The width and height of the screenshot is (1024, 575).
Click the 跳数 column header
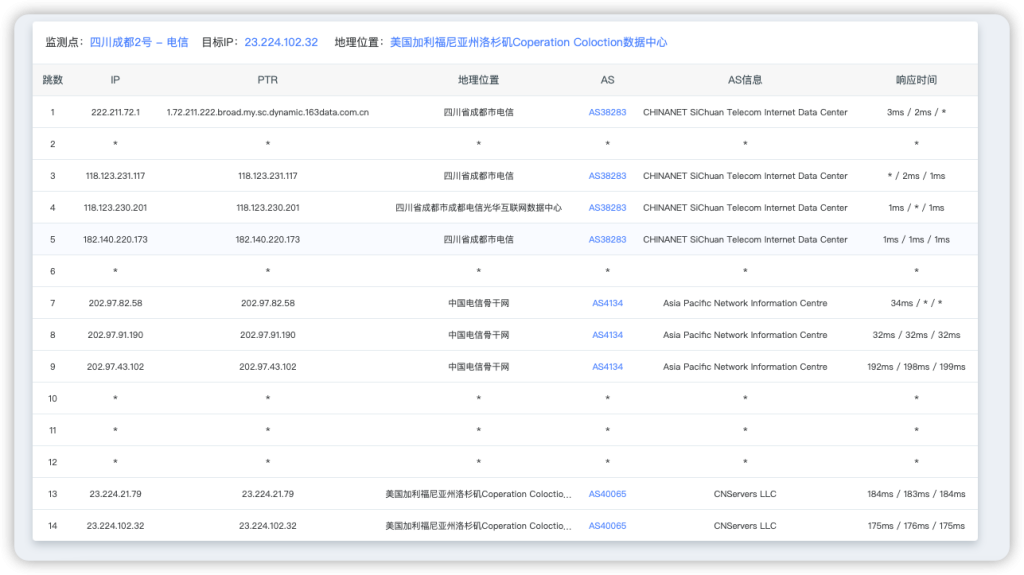coord(53,80)
